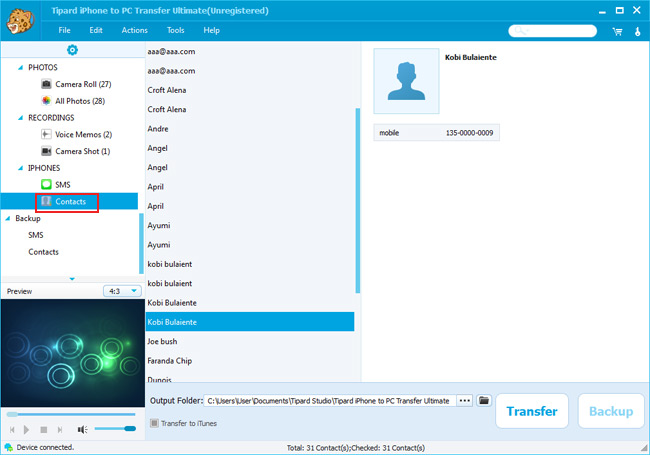Click the small arrow below sidebar tree

click(72, 279)
